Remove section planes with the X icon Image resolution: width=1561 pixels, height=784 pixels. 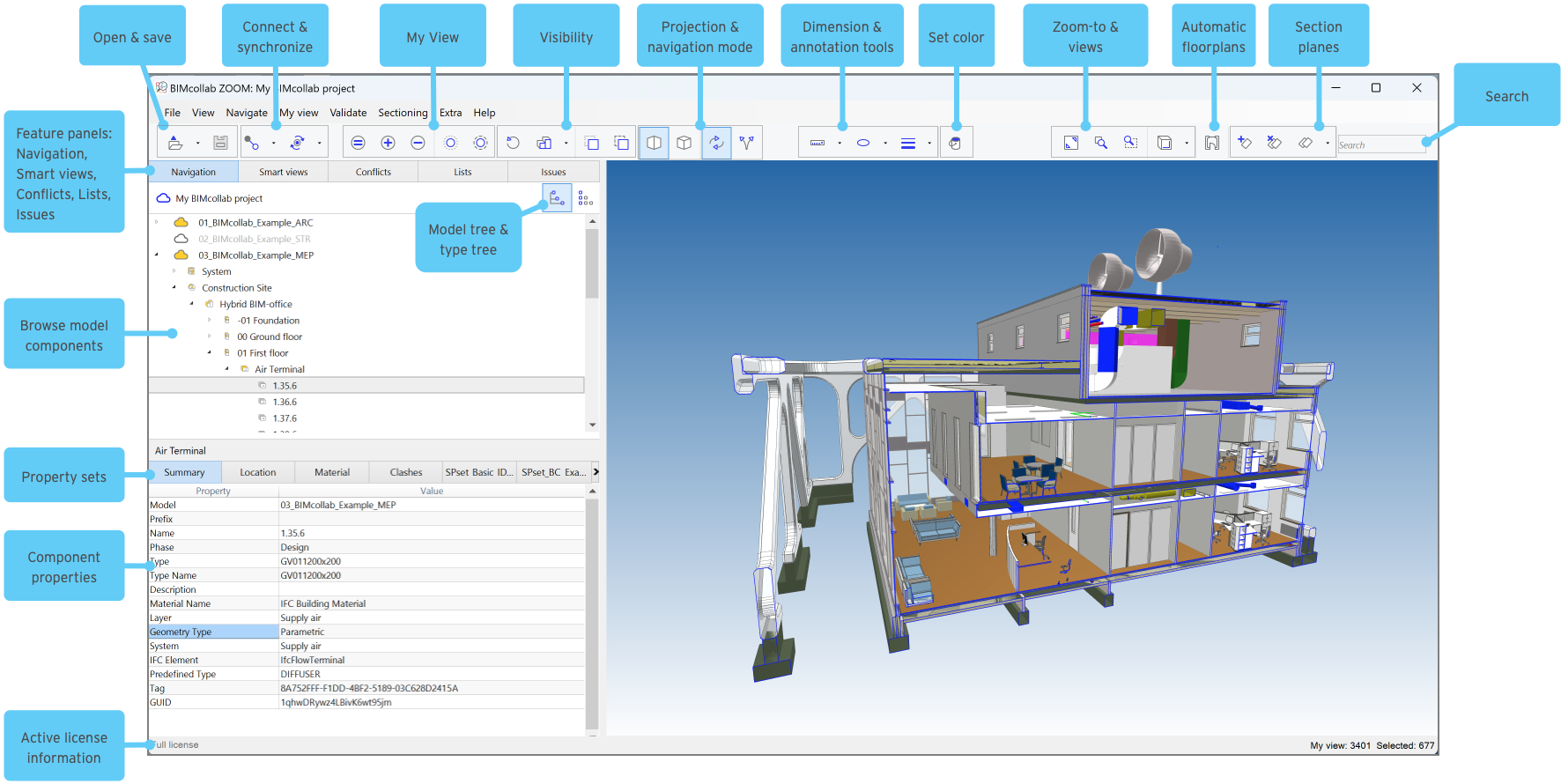coord(1274,143)
